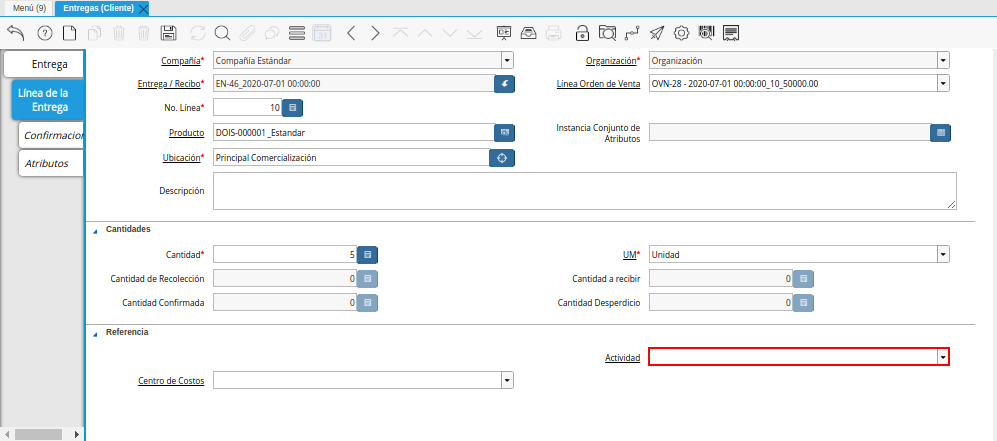The image size is (997, 441).
Task: Click the undo changes arrow icon
Action: (x=15, y=33)
